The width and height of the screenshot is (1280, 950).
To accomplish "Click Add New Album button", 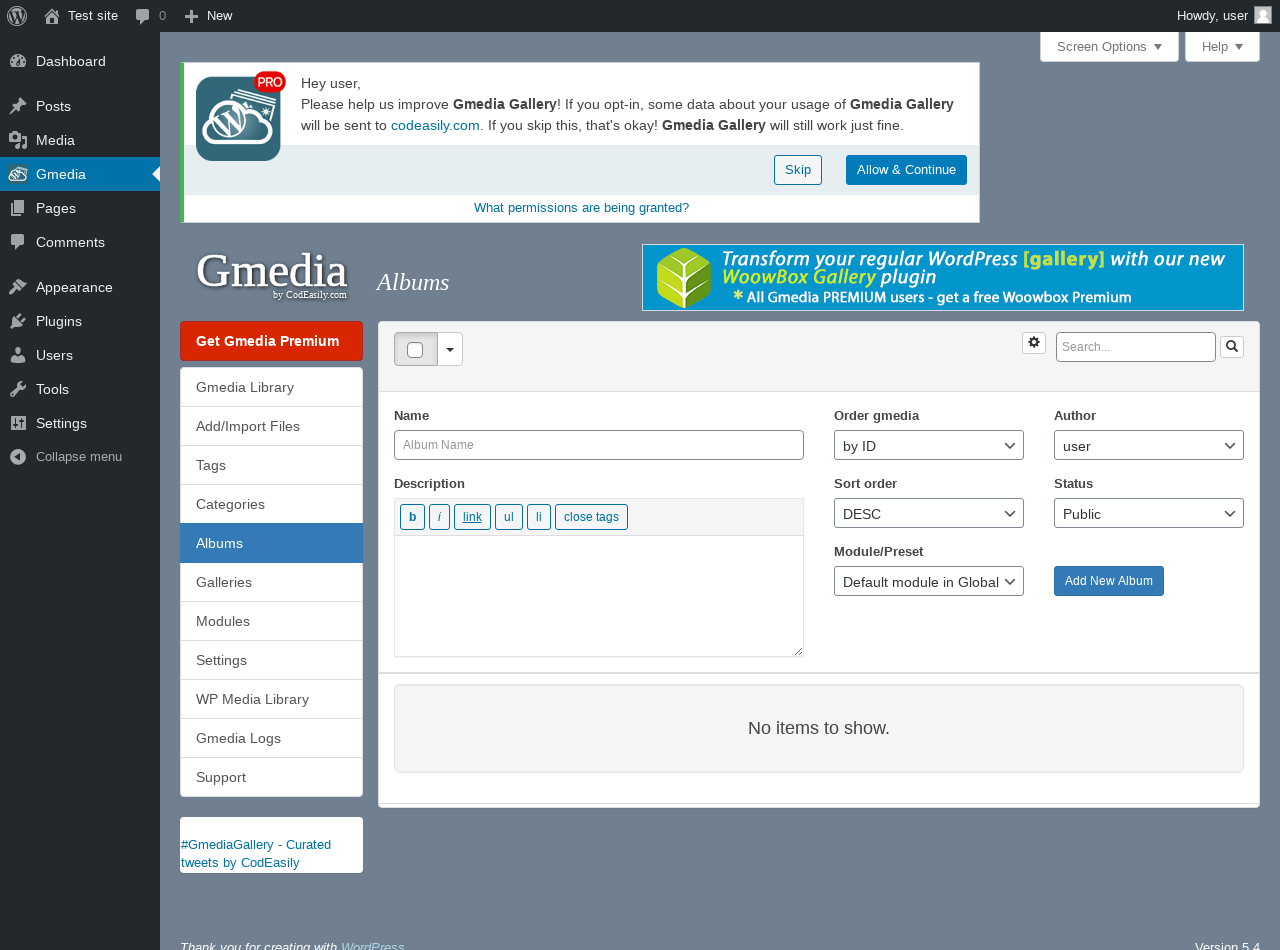I will click(x=1109, y=581).
